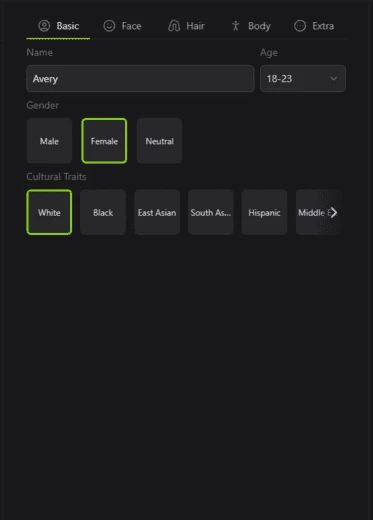Screen dimensions: 373x520
Task: Choose the Black cultural trait
Action: [103, 212]
